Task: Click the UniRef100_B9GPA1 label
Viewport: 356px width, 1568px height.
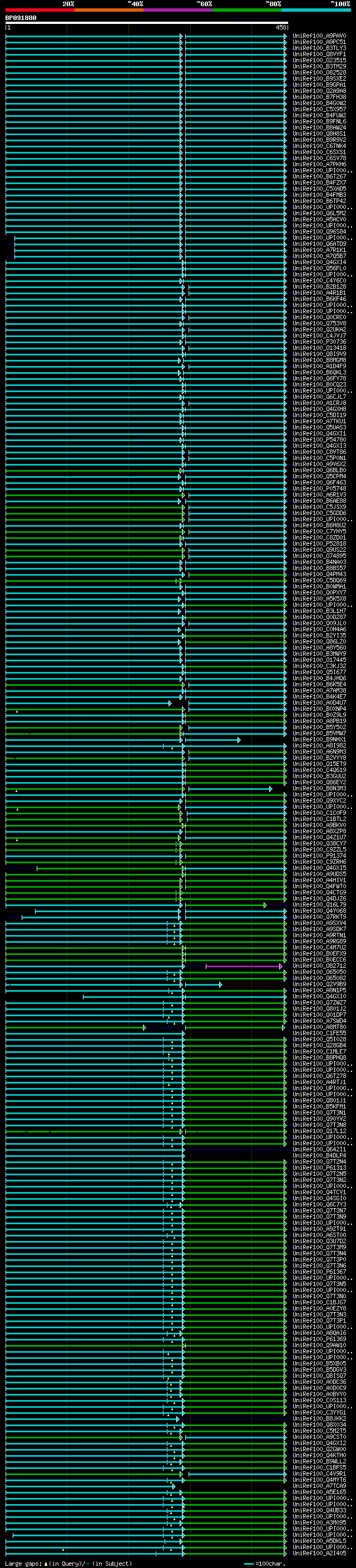Action: [x=319, y=85]
